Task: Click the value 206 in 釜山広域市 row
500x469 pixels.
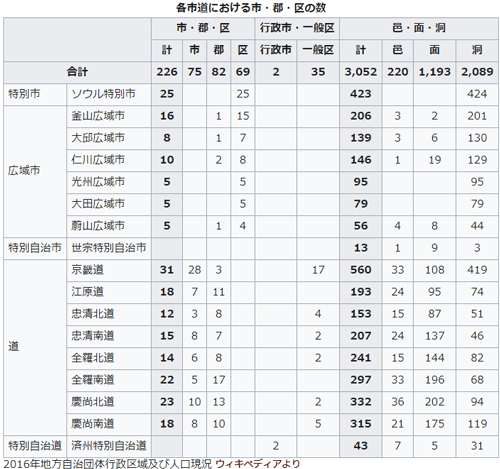Action: [361, 116]
